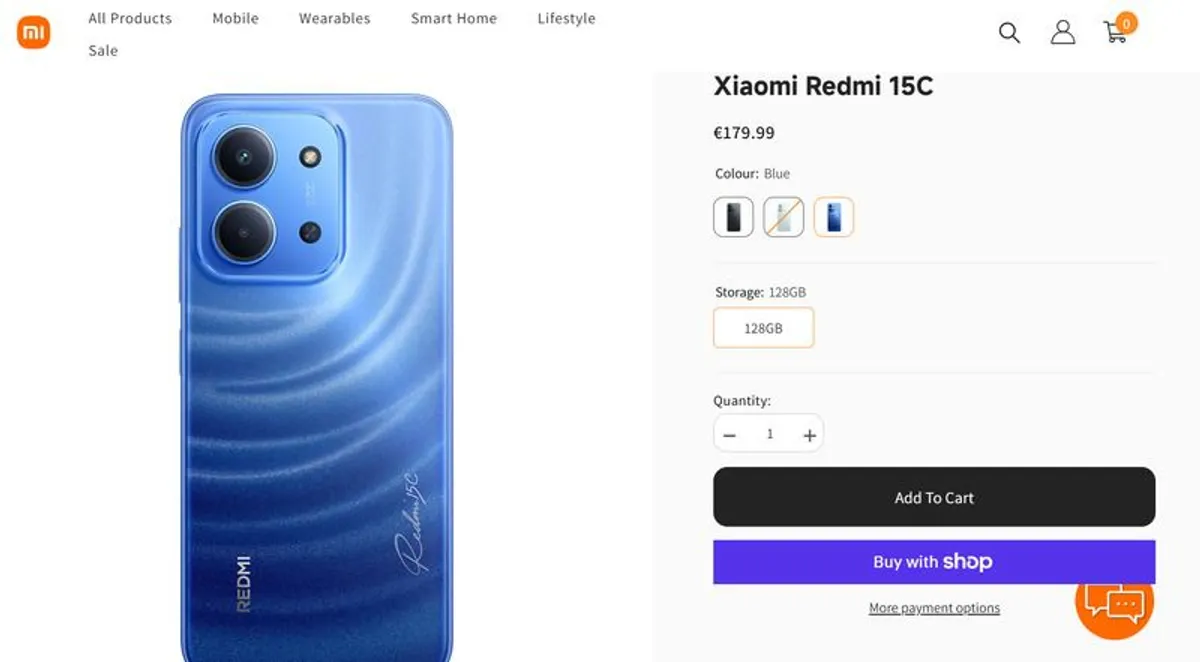Click the cart item count badge
The height and width of the screenshot is (662, 1200).
click(x=1125, y=22)
